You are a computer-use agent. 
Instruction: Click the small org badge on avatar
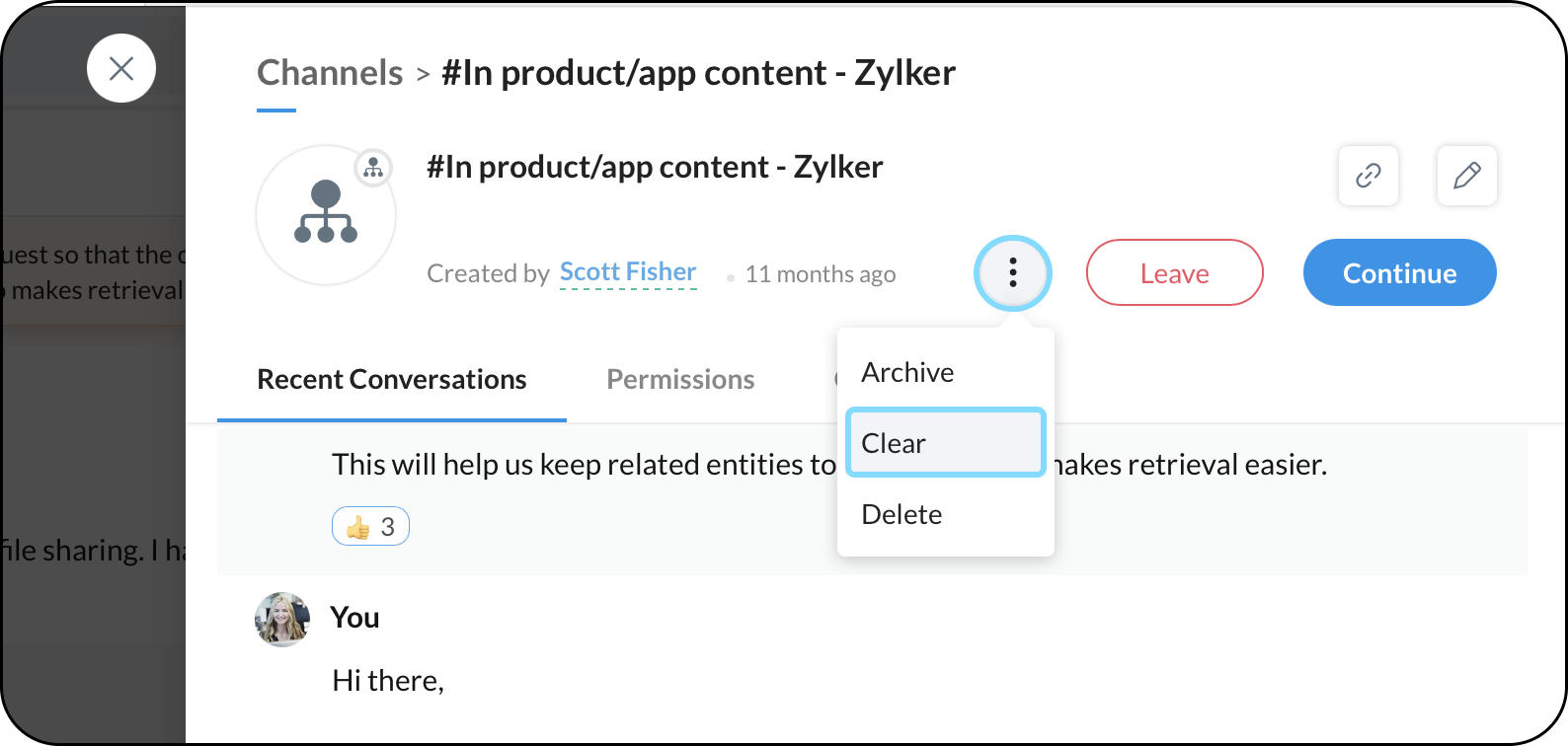point(373,168)
